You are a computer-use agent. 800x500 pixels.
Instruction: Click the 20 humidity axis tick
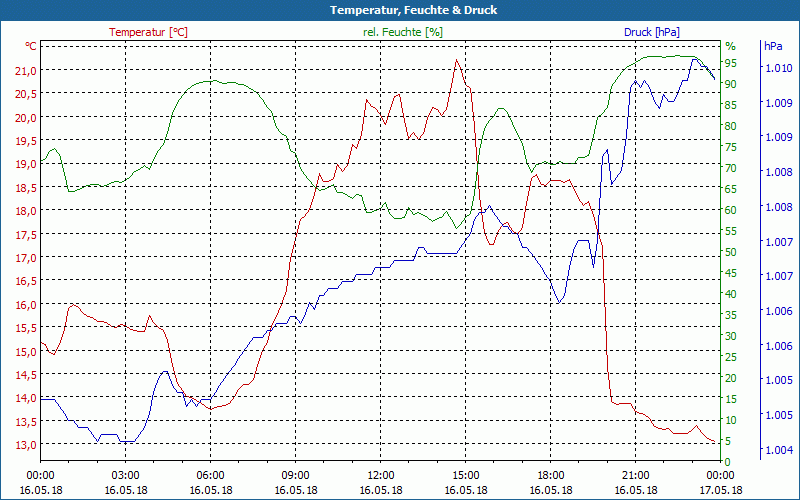(731, 378)
